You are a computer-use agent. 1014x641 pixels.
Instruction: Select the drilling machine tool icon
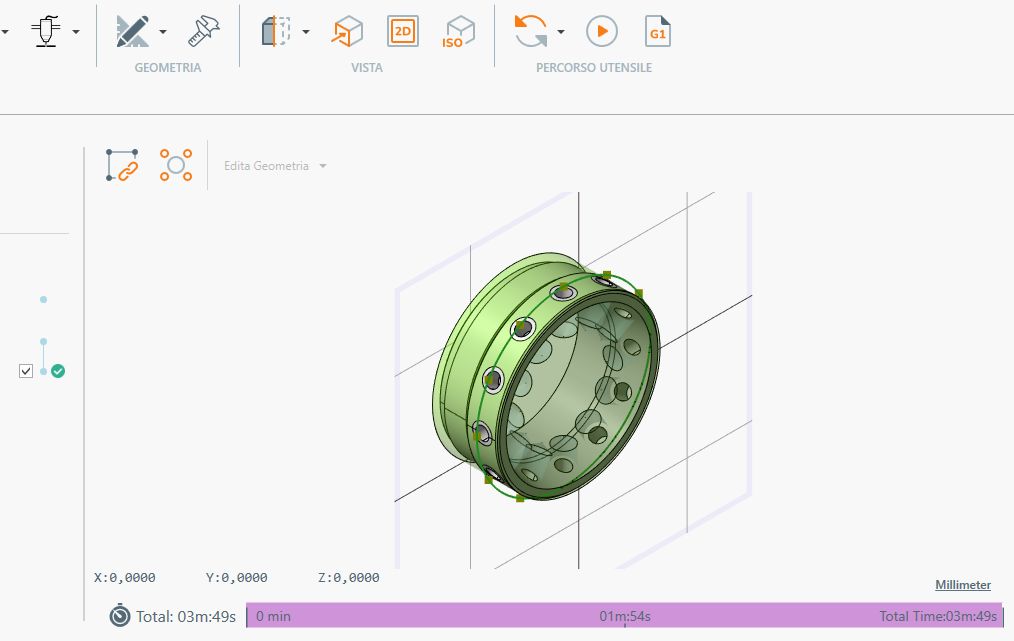point(46,31)
